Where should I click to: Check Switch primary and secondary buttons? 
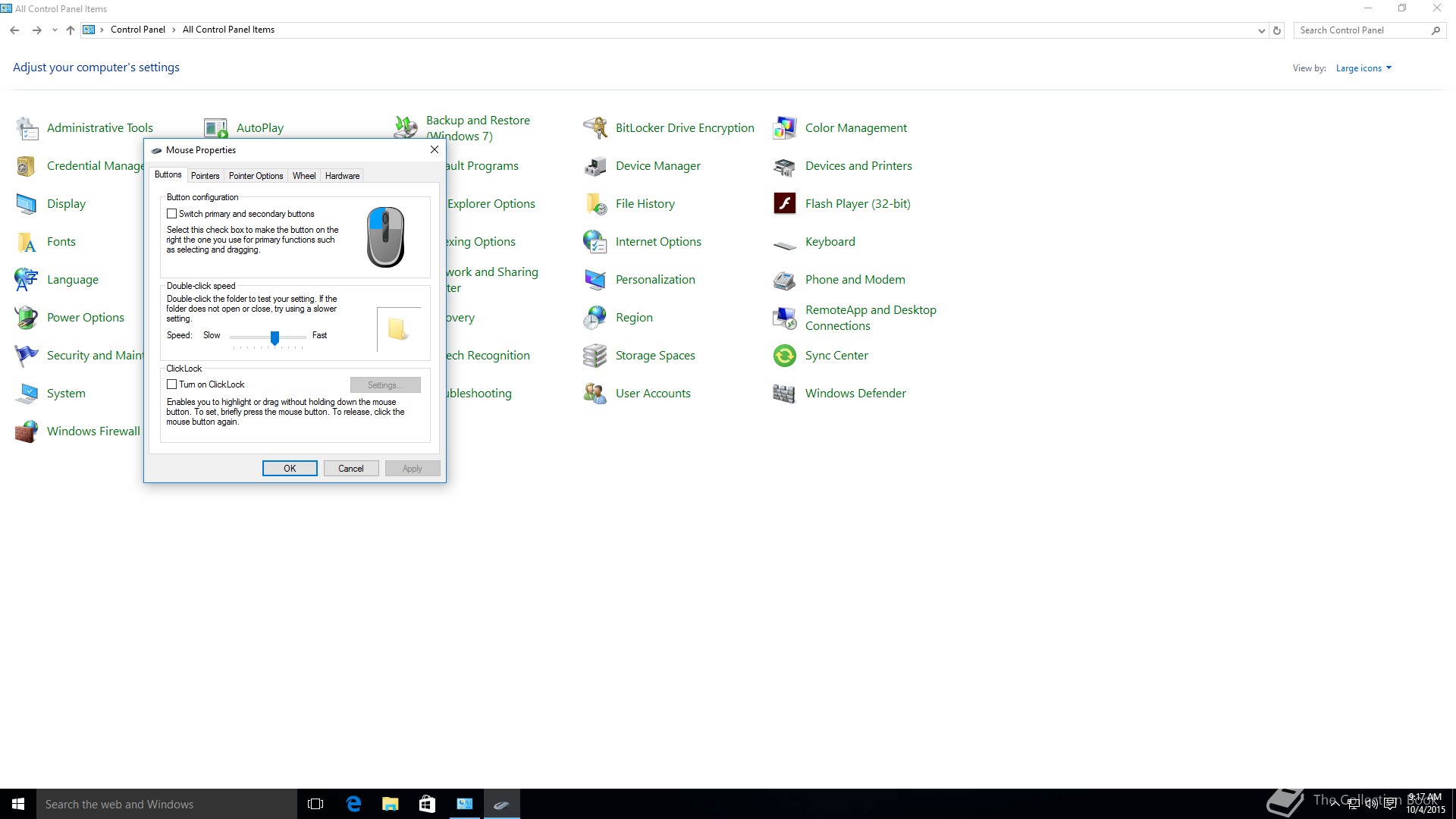pos(172,214)
